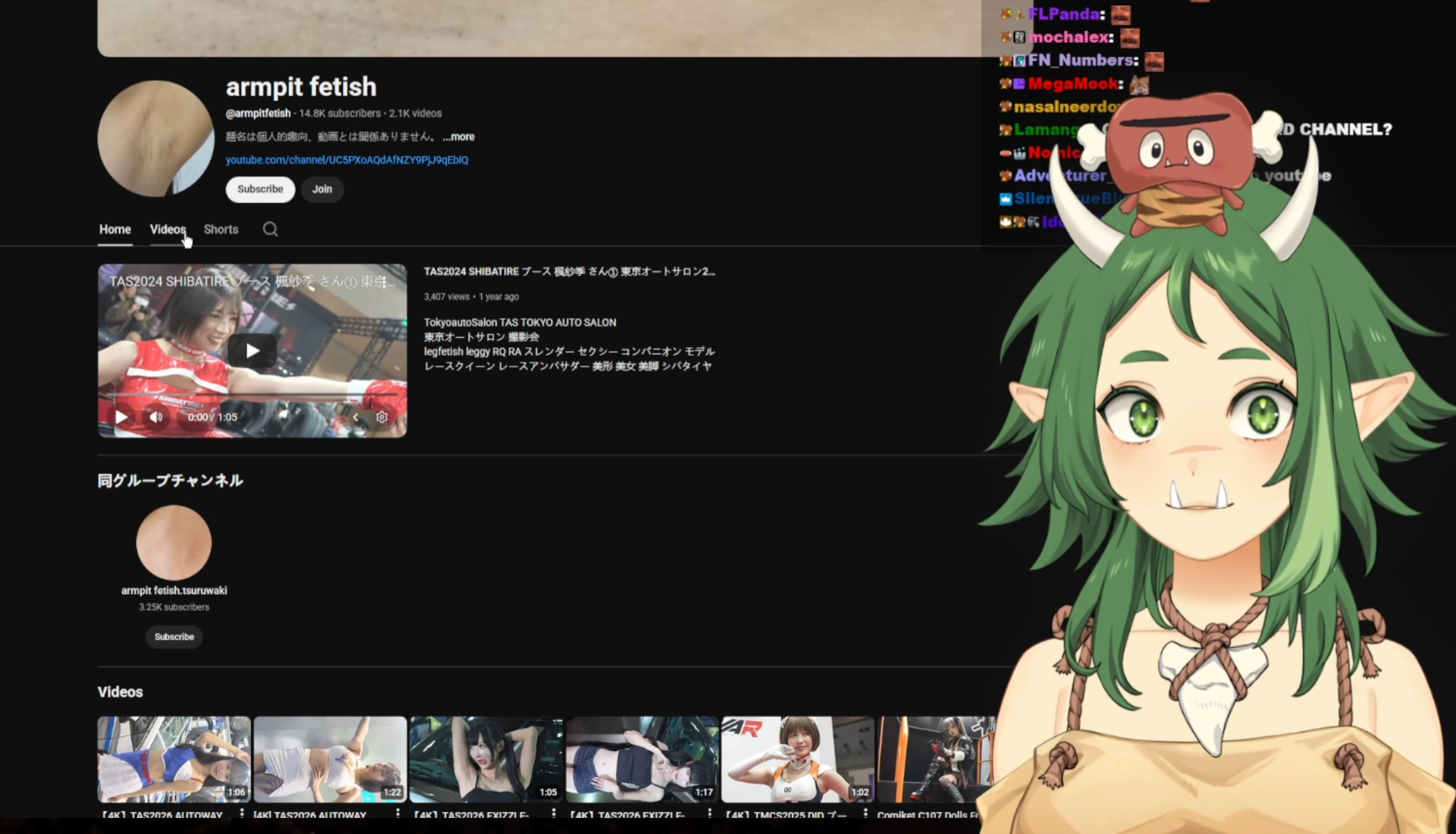The image size is (1456, 834).
Task: Open three-dot menu of second AUTOWAY video
Action: click(397, 814)
